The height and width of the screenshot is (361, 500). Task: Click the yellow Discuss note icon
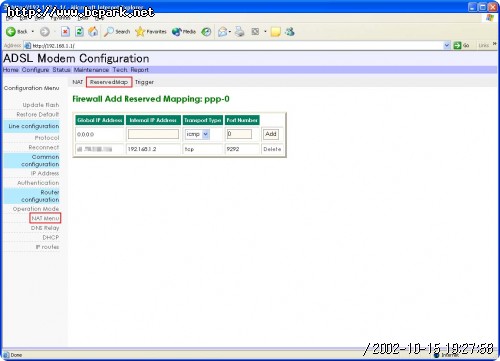(x=275, y=32)
